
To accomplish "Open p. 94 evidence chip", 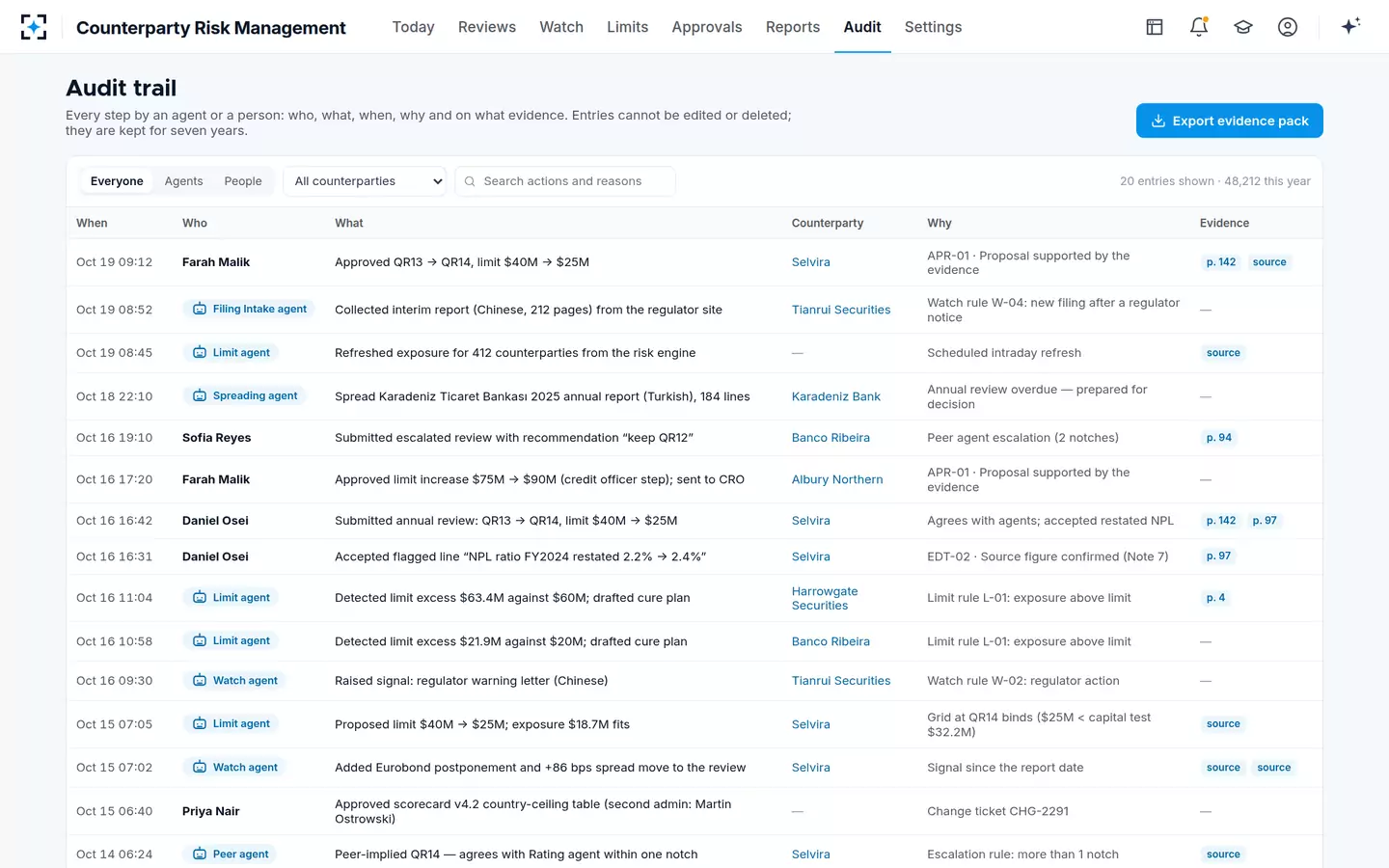I will pyautogui.click(x=1219, y=438).
